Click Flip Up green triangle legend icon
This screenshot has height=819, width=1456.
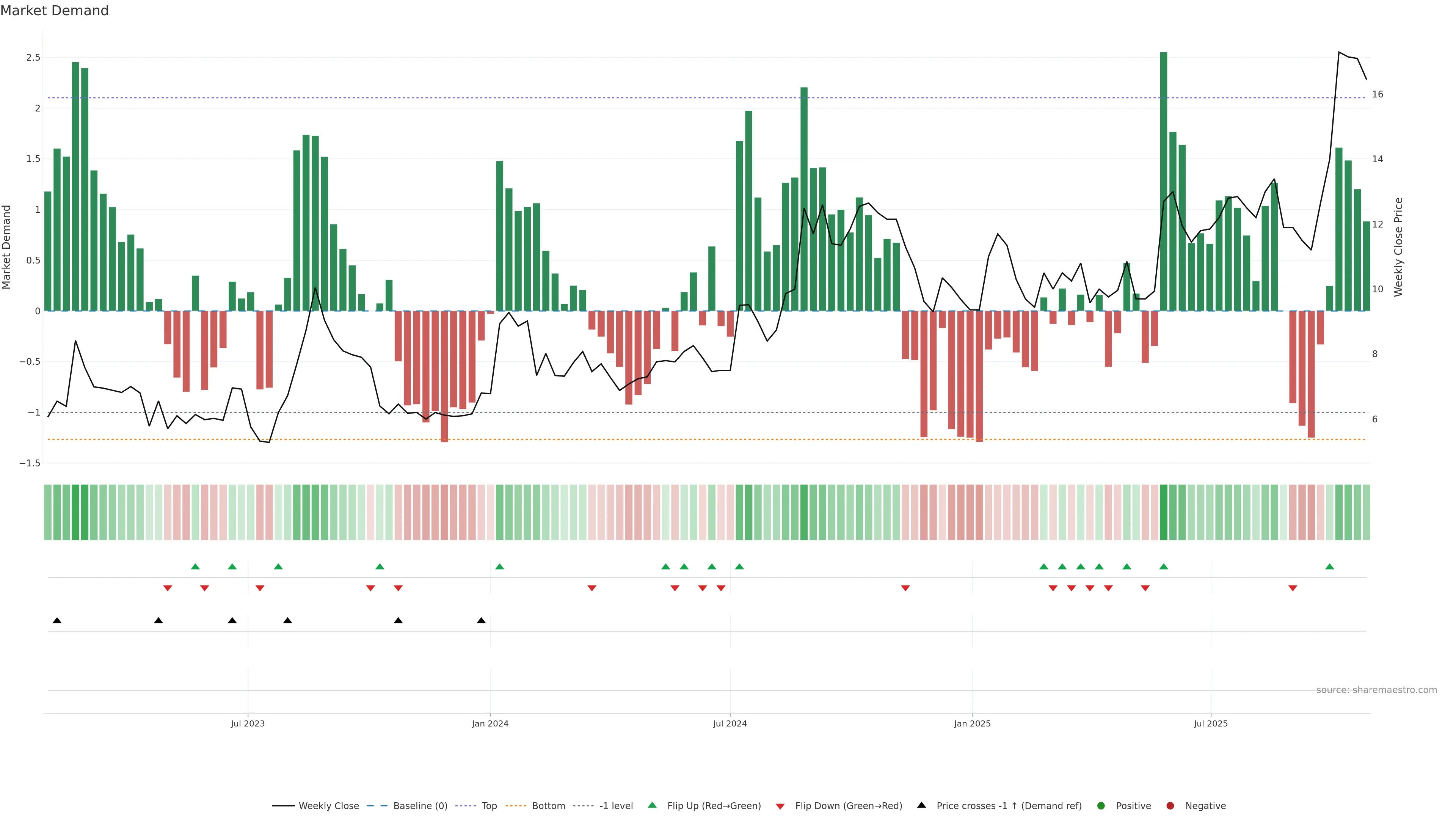pyautogui.click(x=652, y=805)
